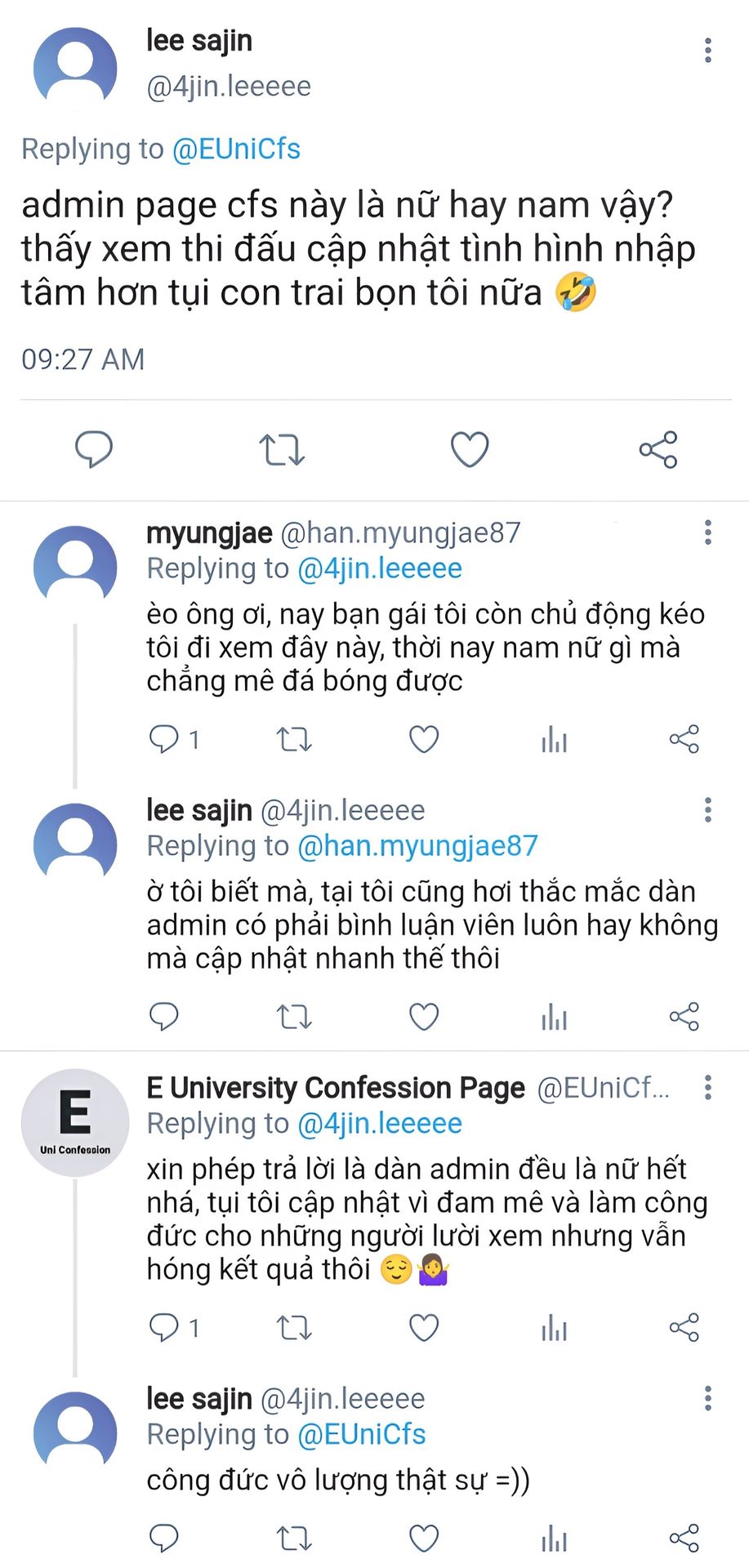Open more options on myungjae's reply
749x1568 pixels.
click(708, 532)
